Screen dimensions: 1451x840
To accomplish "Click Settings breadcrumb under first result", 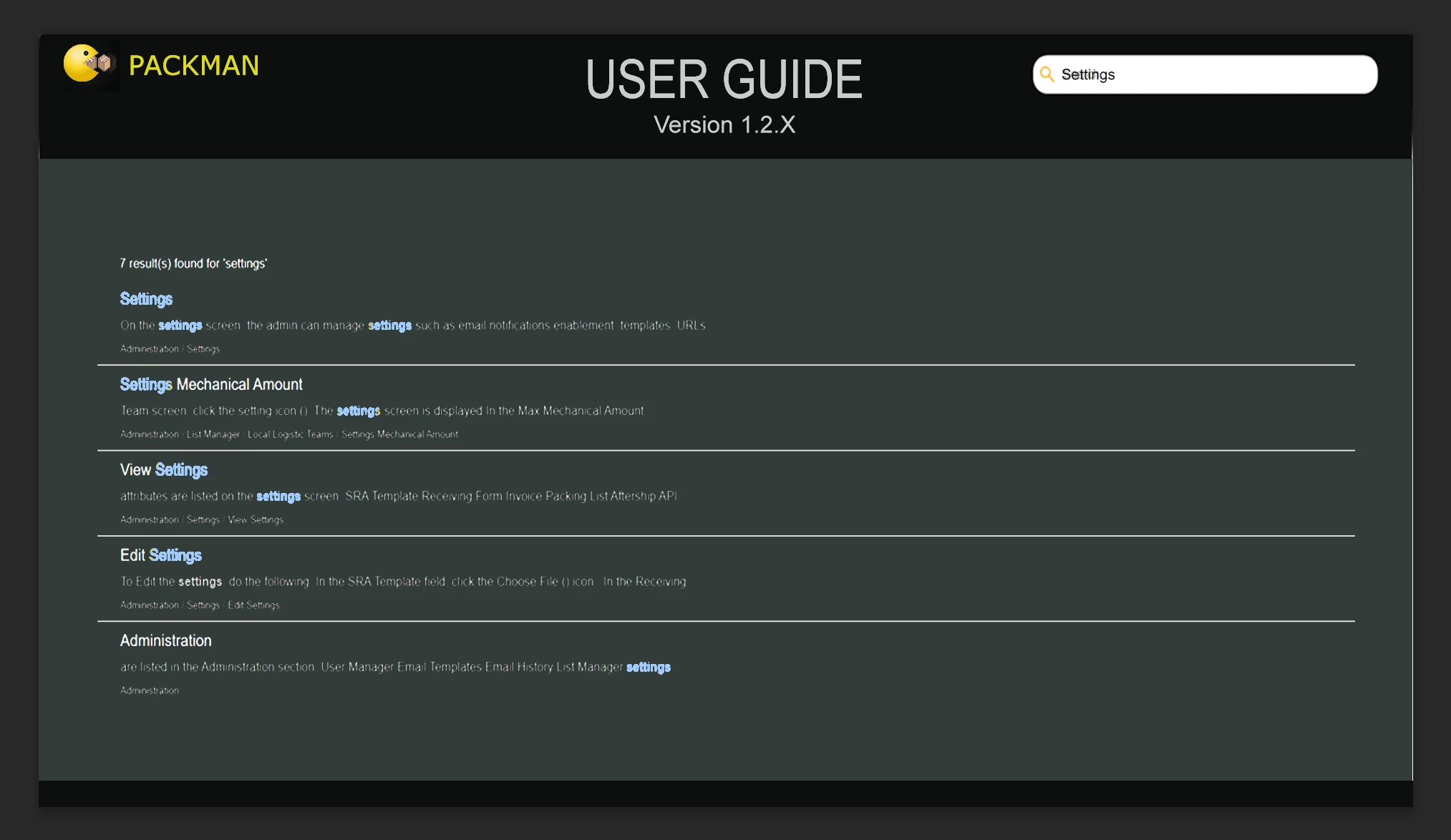I will (x=203, y=349).
